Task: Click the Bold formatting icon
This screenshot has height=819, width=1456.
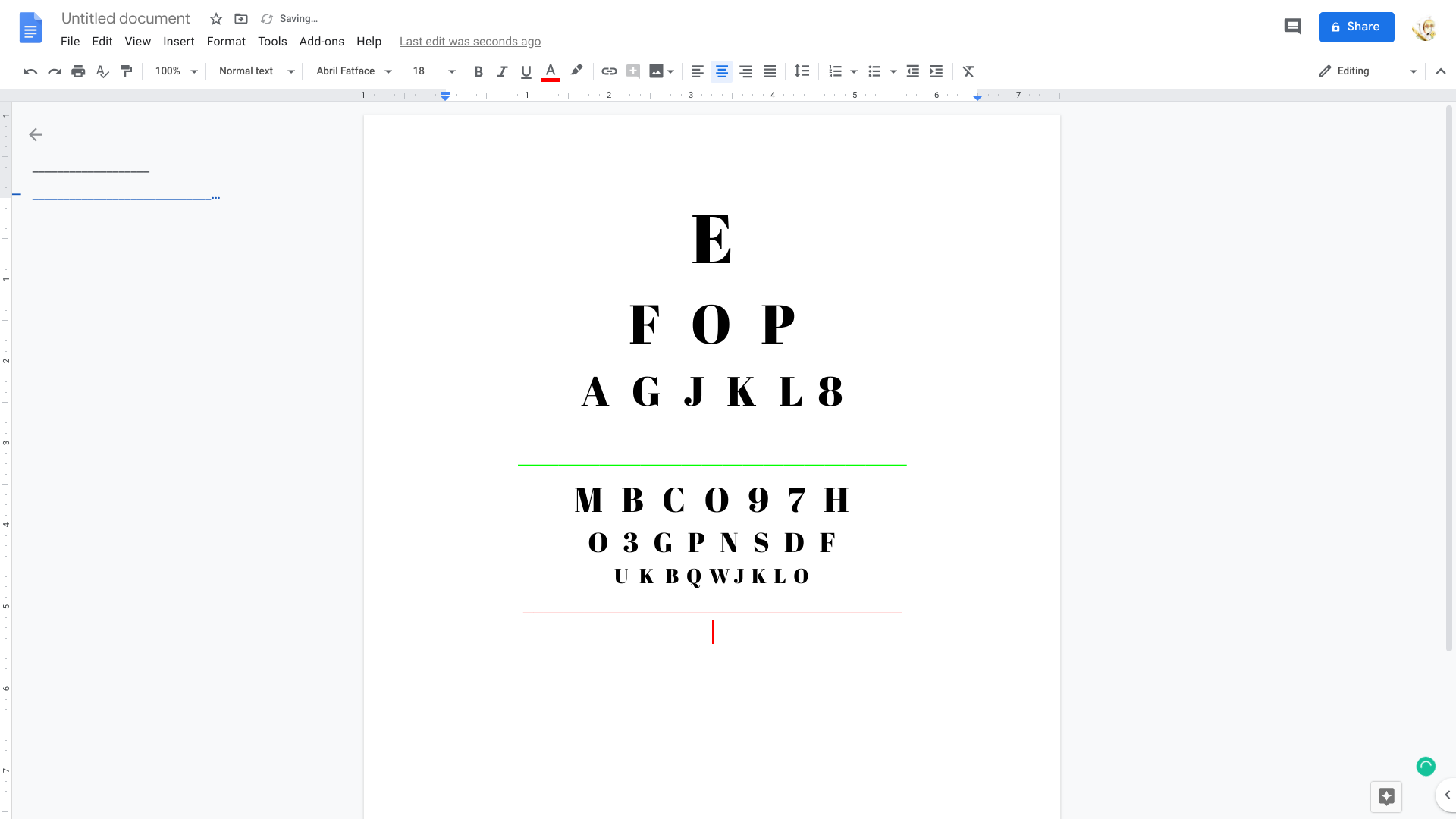Action: click(478, 71)
